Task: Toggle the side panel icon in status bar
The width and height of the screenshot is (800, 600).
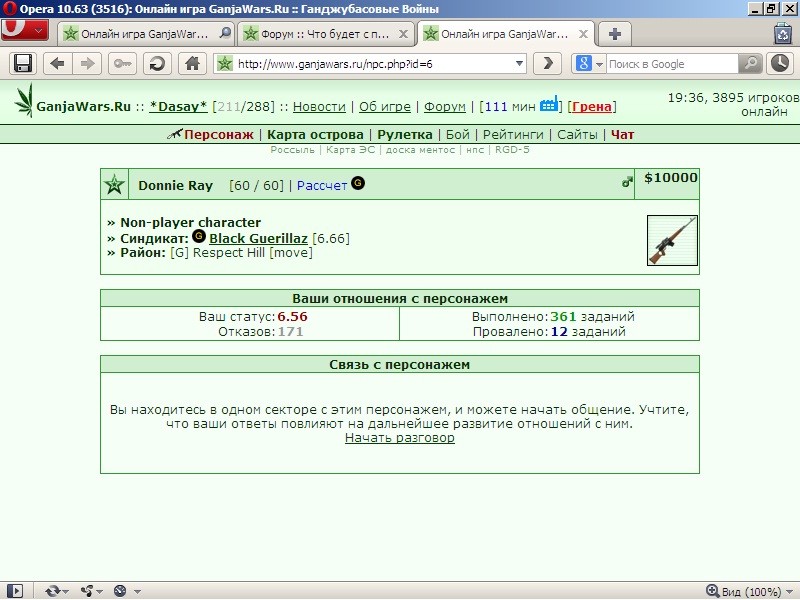Action: click(x=15, y=591)
